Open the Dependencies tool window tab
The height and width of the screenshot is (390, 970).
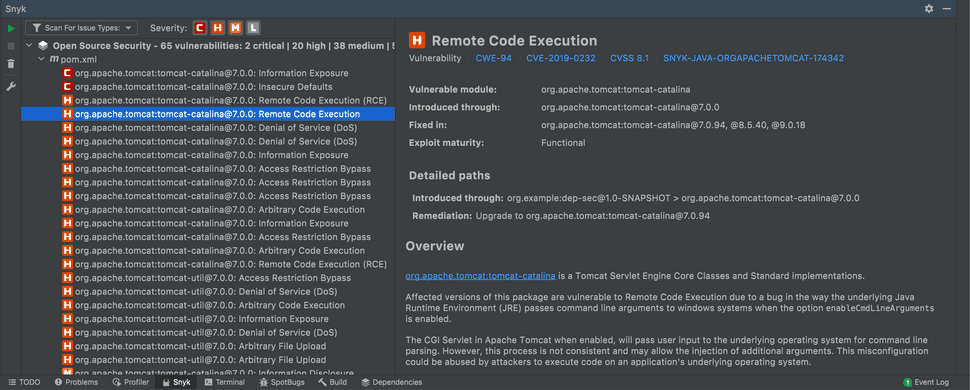[x=392, y=383]
